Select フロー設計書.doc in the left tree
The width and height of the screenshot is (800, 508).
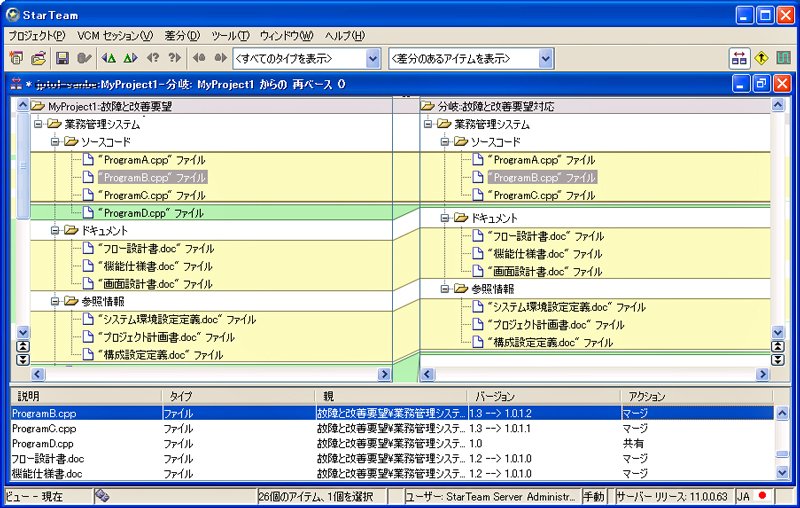pos(156,248)
